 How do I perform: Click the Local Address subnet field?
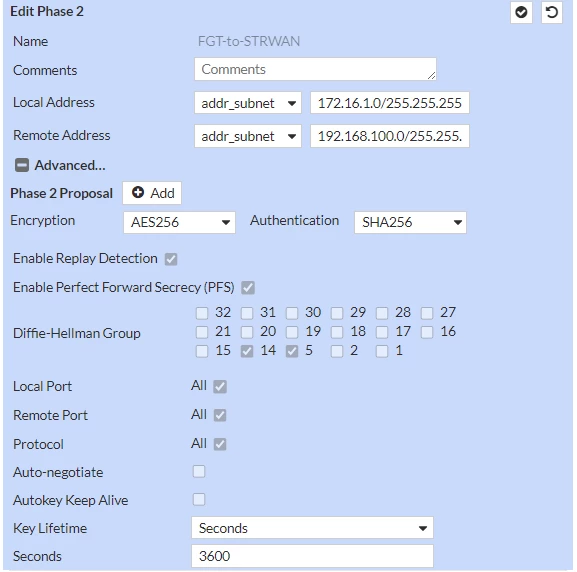click(x=390, y=103)
